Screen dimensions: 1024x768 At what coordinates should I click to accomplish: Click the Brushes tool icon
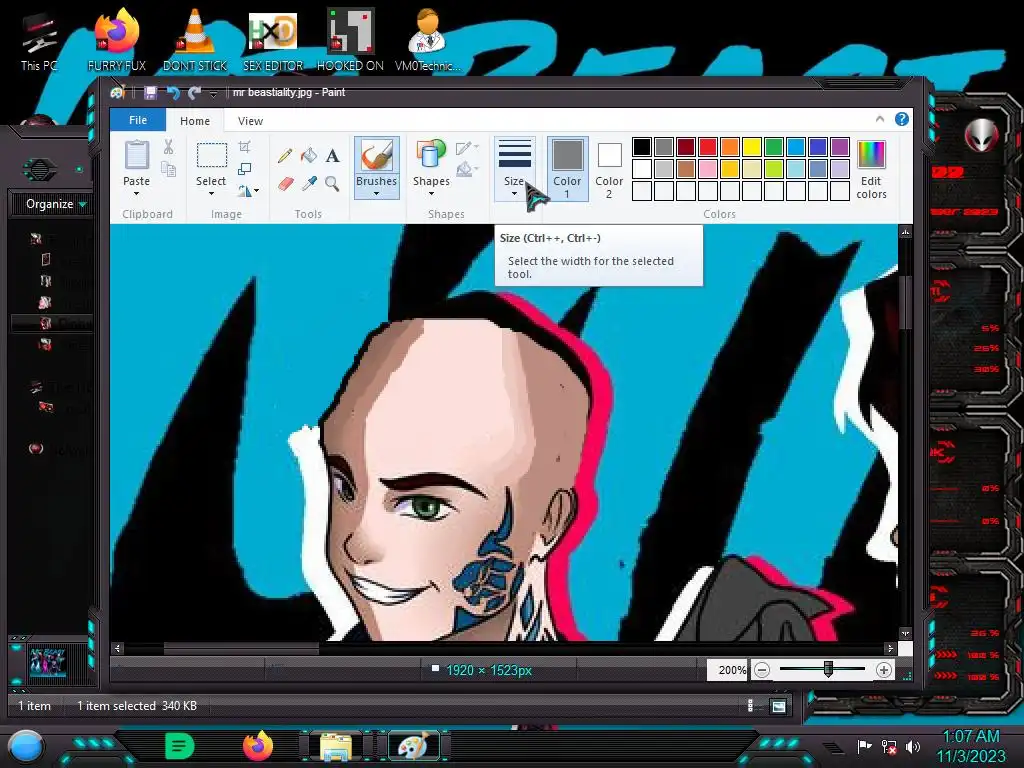click(376, 155)
